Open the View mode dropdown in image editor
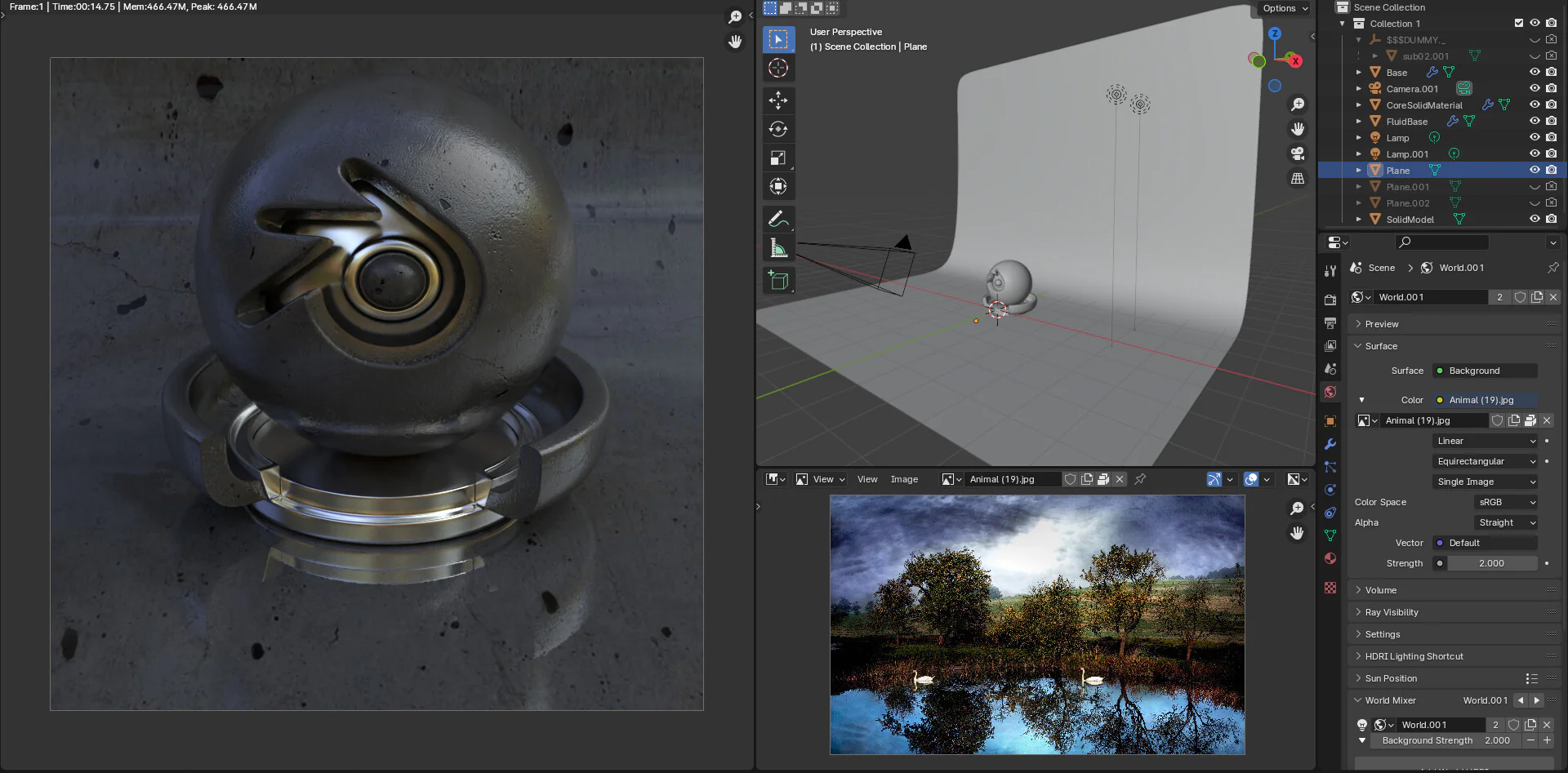The image size is (1568, 773). point(821,479)
